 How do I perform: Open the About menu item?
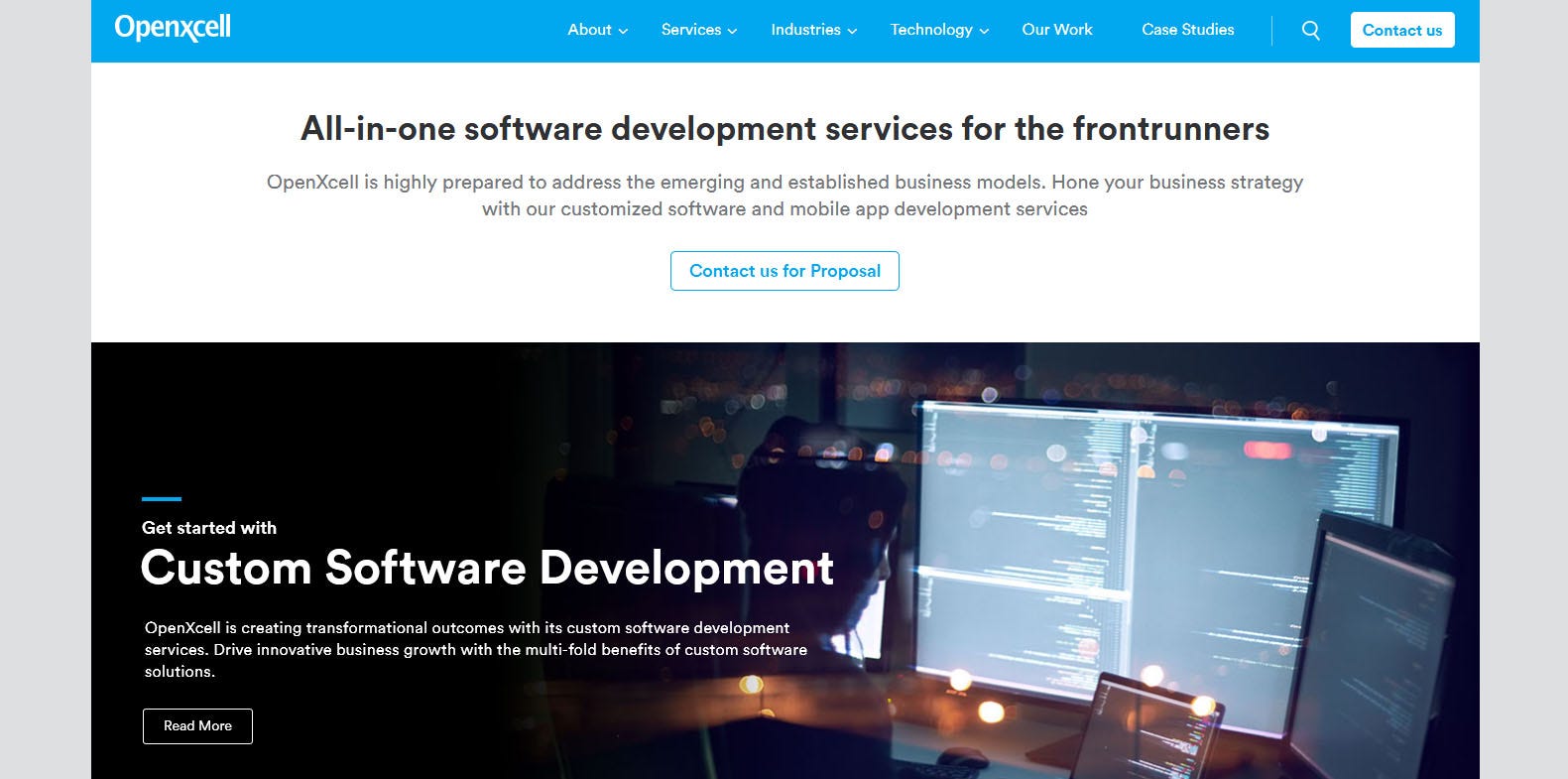coord(589,30)
